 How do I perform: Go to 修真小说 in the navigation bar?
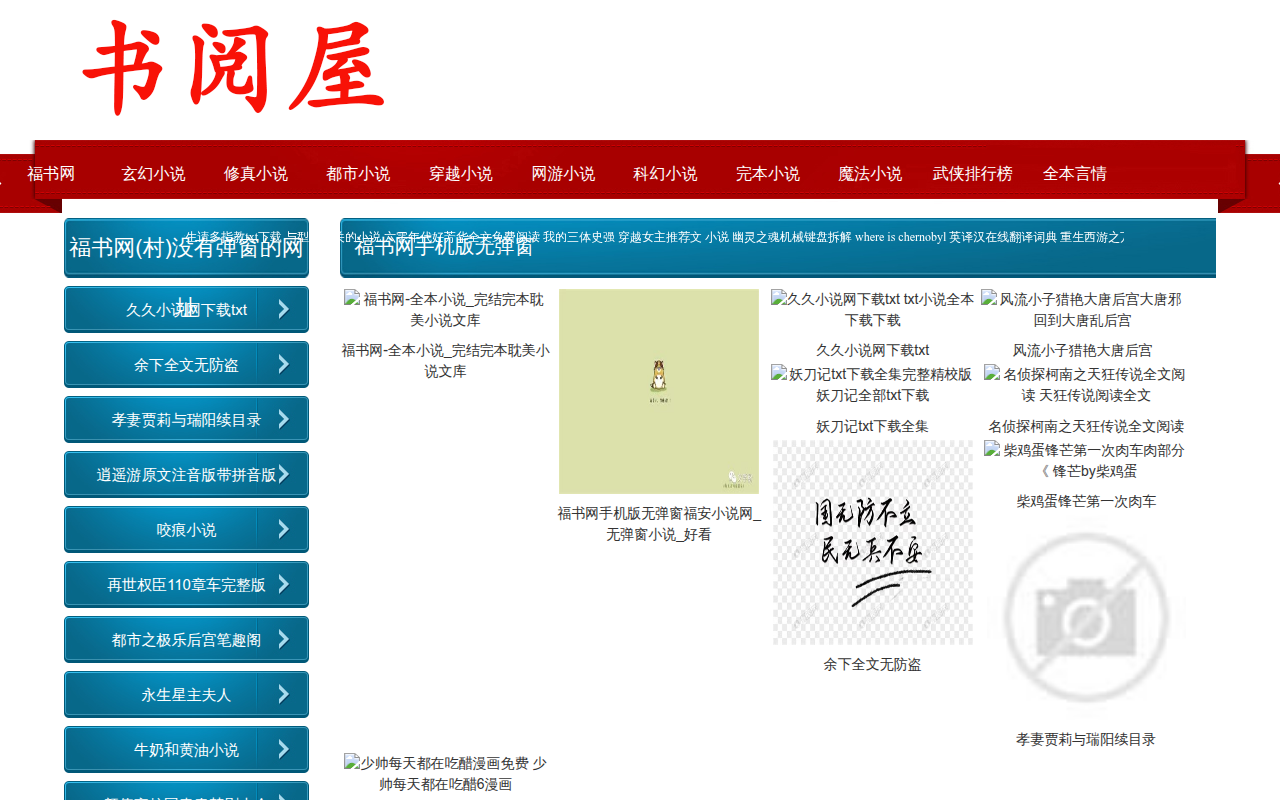256,174
